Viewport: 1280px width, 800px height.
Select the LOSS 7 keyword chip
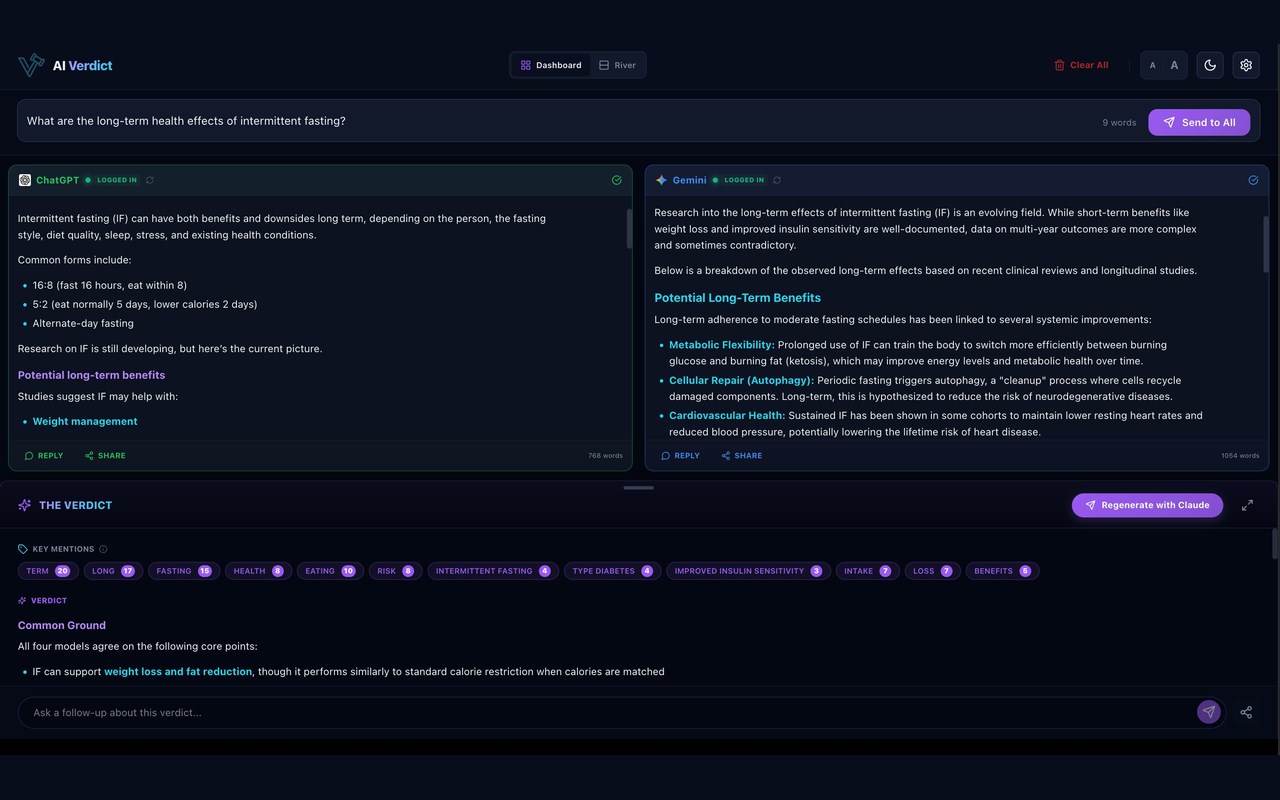click(x=933, y=571)
